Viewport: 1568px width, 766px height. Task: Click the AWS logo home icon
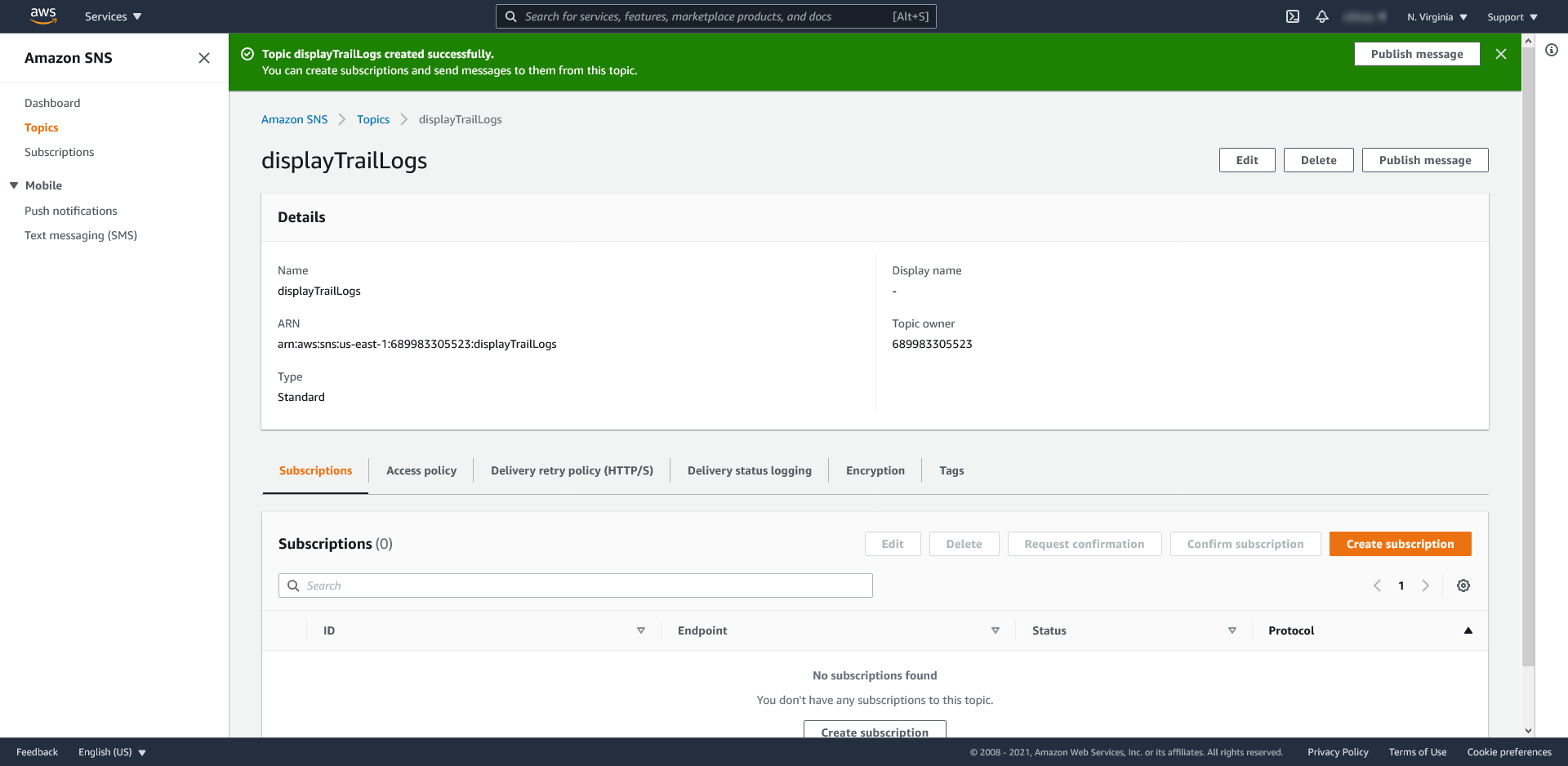click(x=43, y=16)
